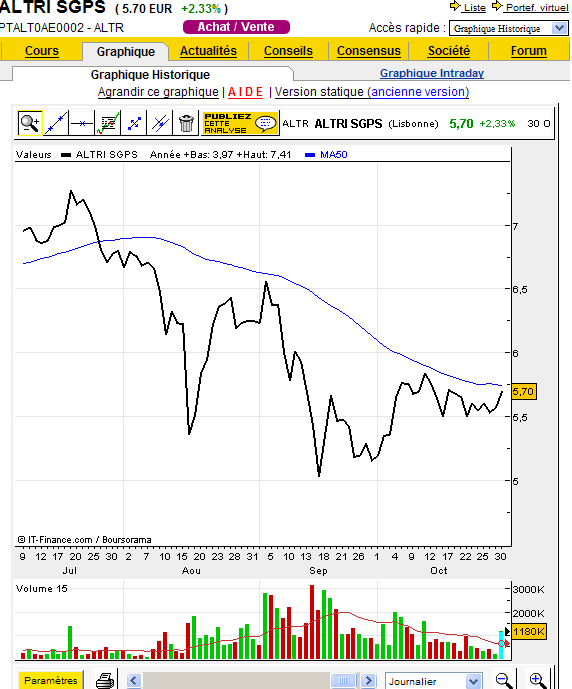
Task: Zoom out with the minus magnifier
Action: pyautogui.click(x=503, y=681)
